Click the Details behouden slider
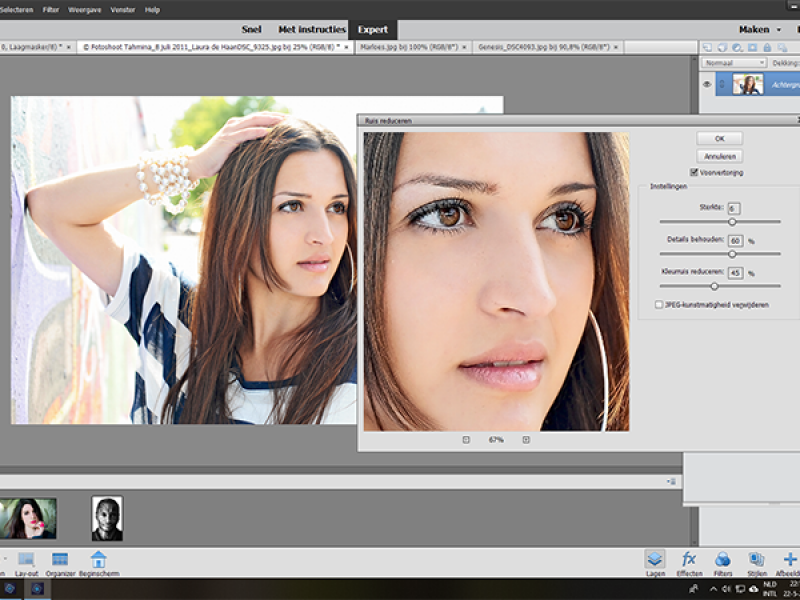This screenshot has width=800, height=600. [732, 254]
